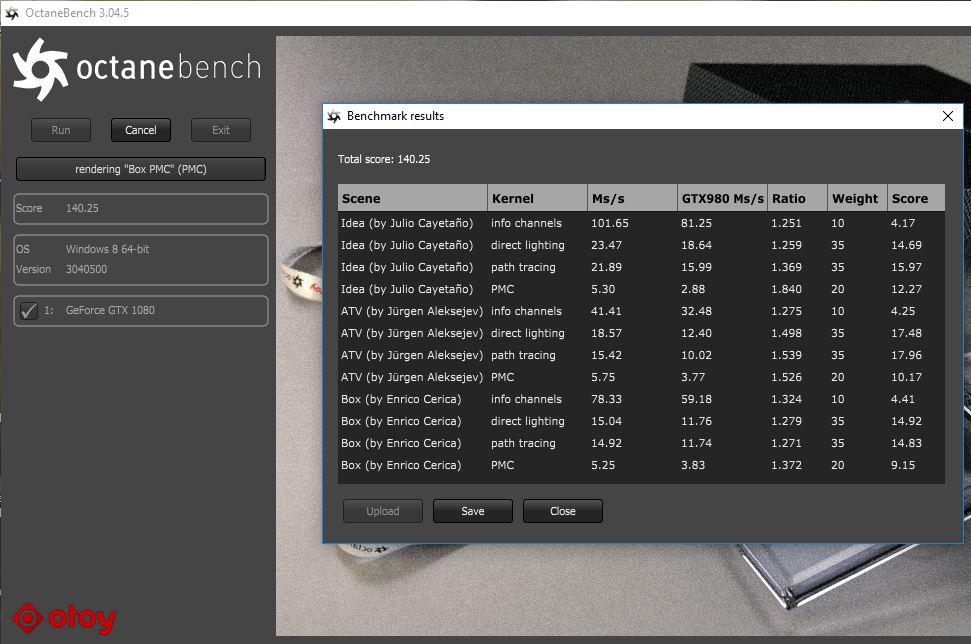Image resolution: width=971 pixels, height=644 pixels.
Task: Click the 17.96 score cell
Action: [x=906, y=355]
